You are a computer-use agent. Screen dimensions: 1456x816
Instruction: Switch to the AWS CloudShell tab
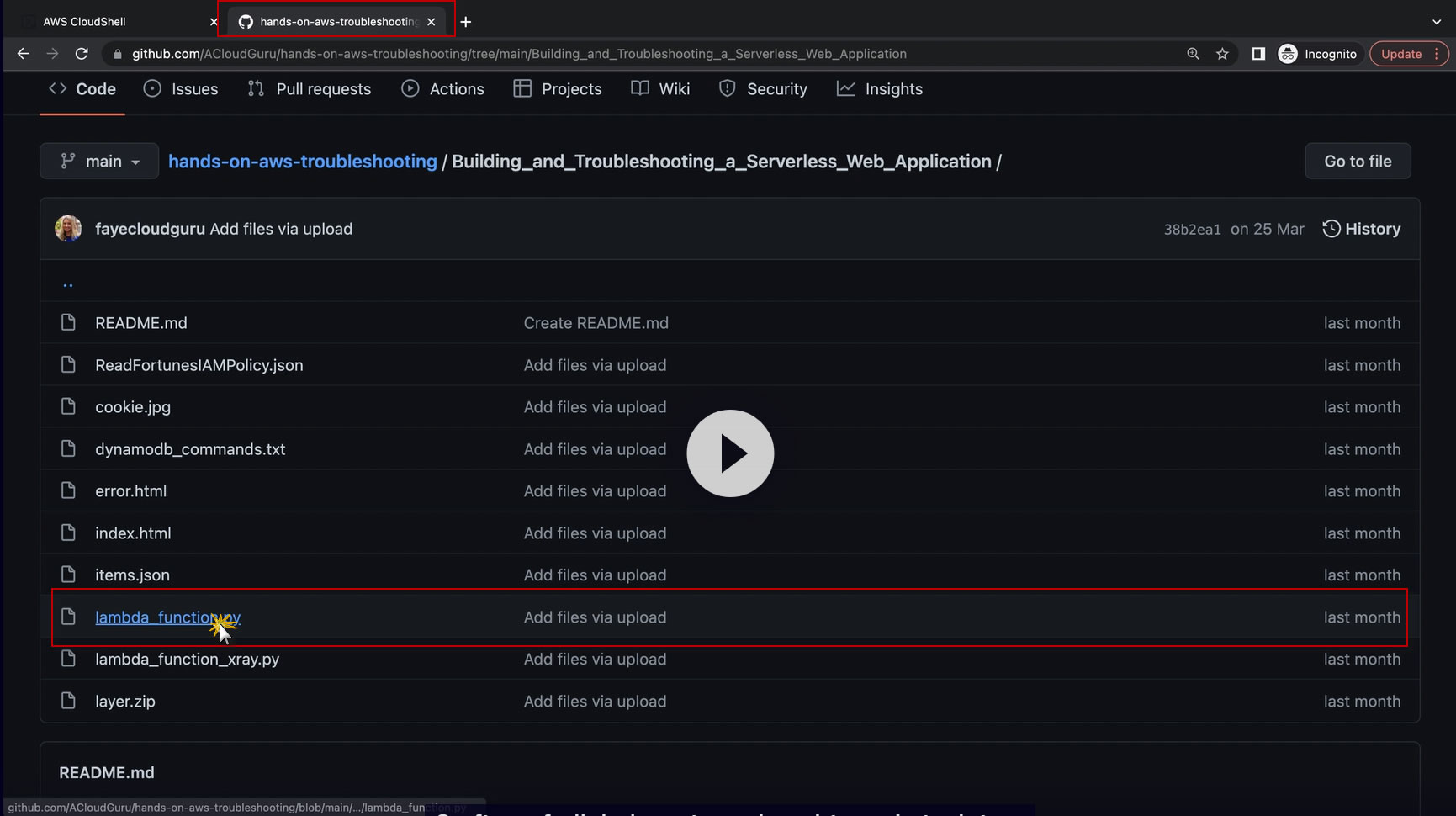point(84,22)
